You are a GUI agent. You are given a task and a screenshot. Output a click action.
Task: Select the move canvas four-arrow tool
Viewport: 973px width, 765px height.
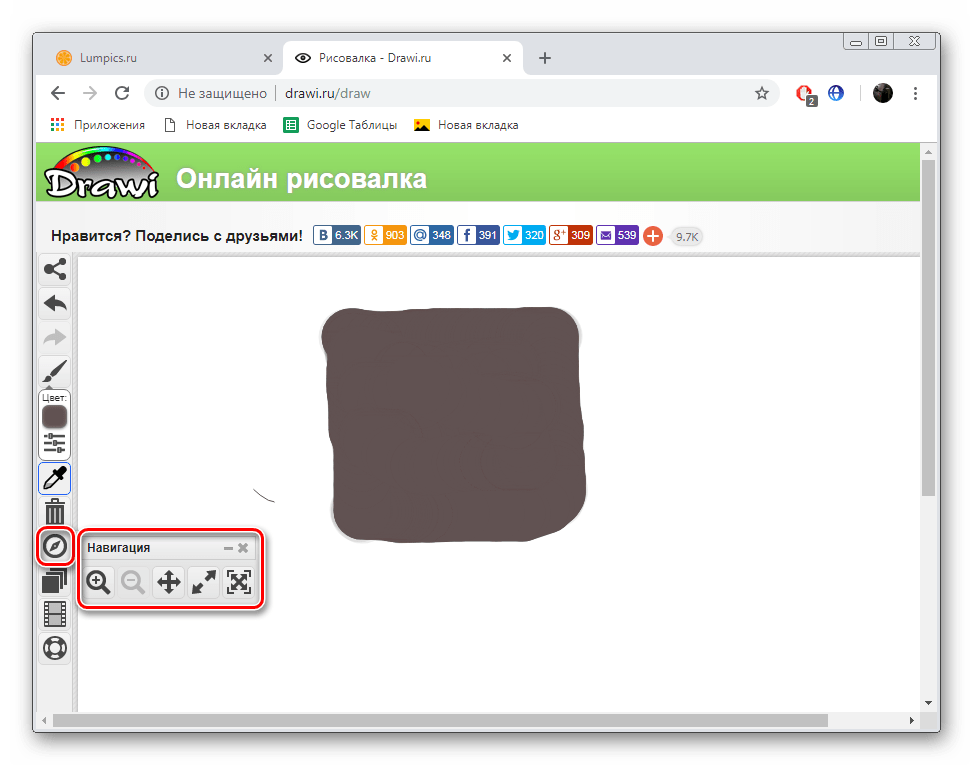coord(168,582)
